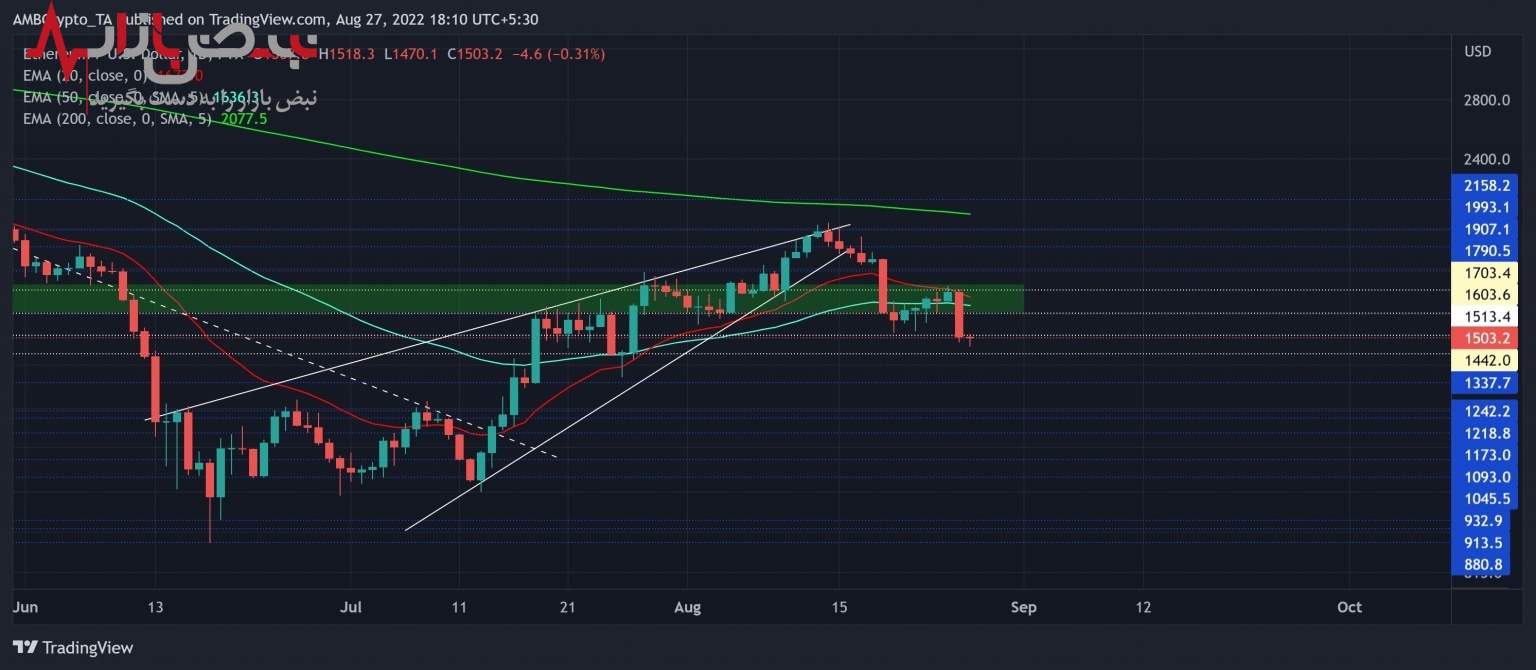Click the TradingView logo at bottom left
The height and width of the screenshot is (670, 1536).
click(x=73, y=648)
